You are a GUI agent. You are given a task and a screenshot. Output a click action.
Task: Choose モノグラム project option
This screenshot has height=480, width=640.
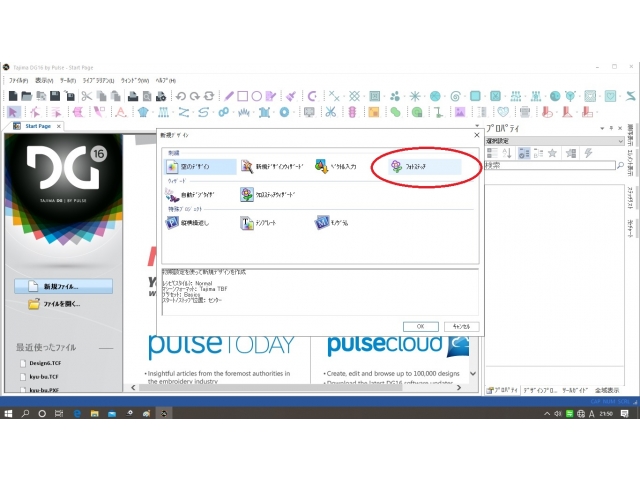[331, 223]
